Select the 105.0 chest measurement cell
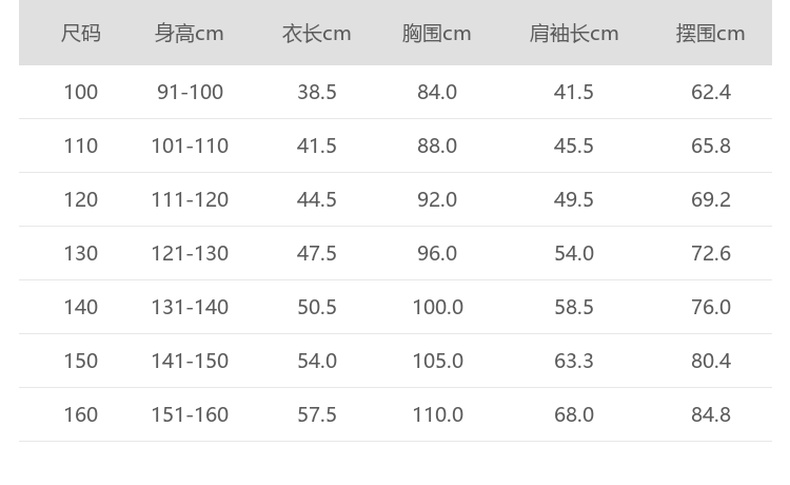This screenshot has width=790, height=485. coord(438,361)
